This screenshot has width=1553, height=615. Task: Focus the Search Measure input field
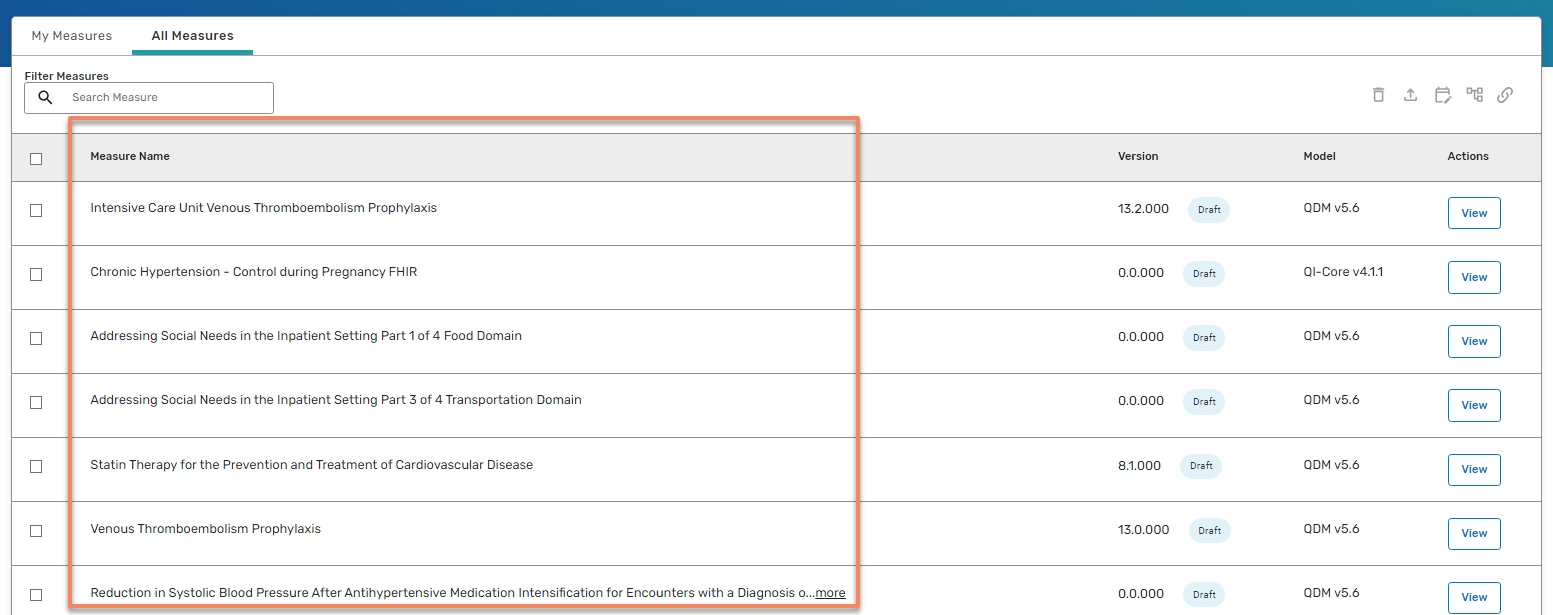coord(165,98)
